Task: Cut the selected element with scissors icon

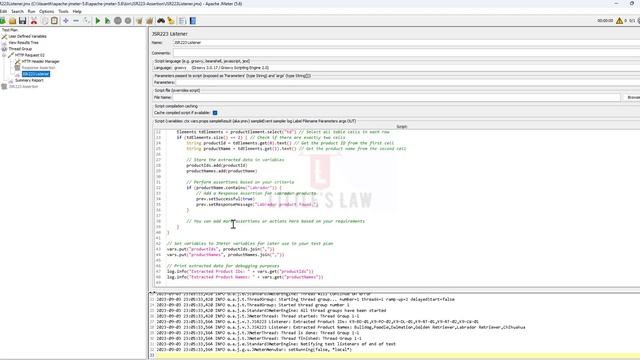Action: [x=34, y=21]
